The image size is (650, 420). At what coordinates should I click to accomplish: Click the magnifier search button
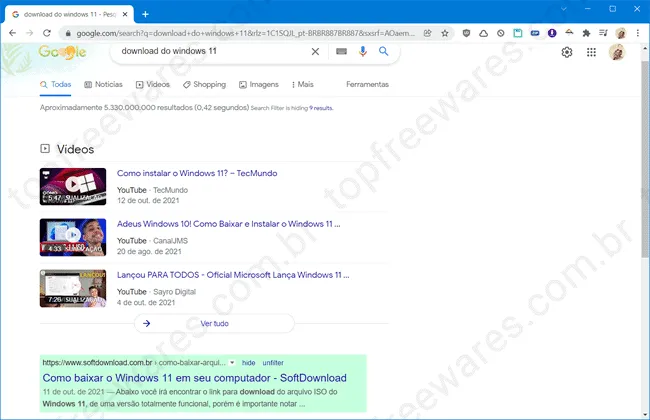coord(383,51)
